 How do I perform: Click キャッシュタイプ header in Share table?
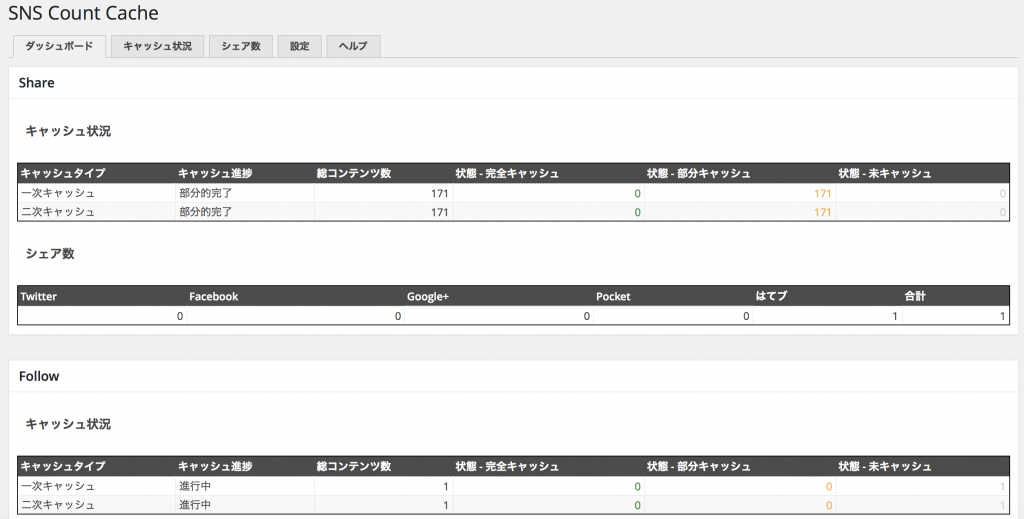(62, 173)
